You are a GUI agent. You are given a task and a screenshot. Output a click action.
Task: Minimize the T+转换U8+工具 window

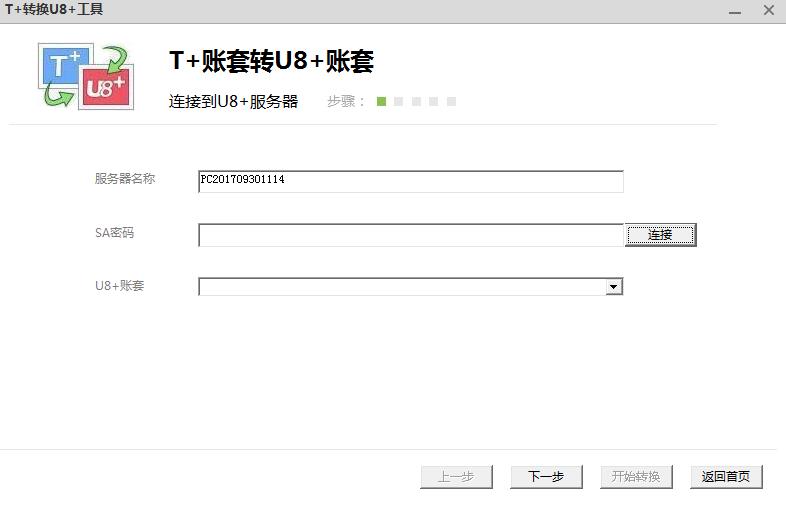pyautogui.click(x=735, y=11)
